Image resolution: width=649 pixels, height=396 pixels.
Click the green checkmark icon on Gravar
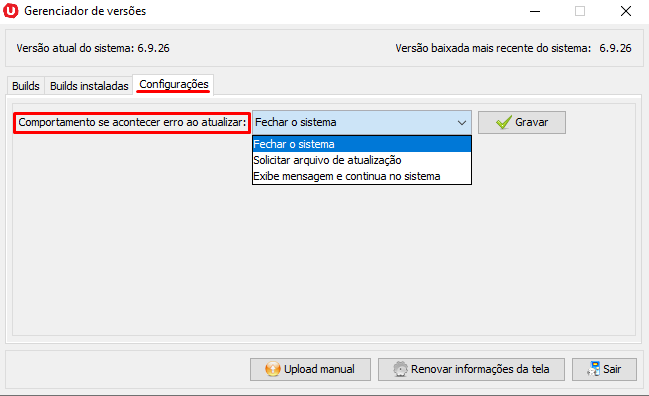click(504, 122)
